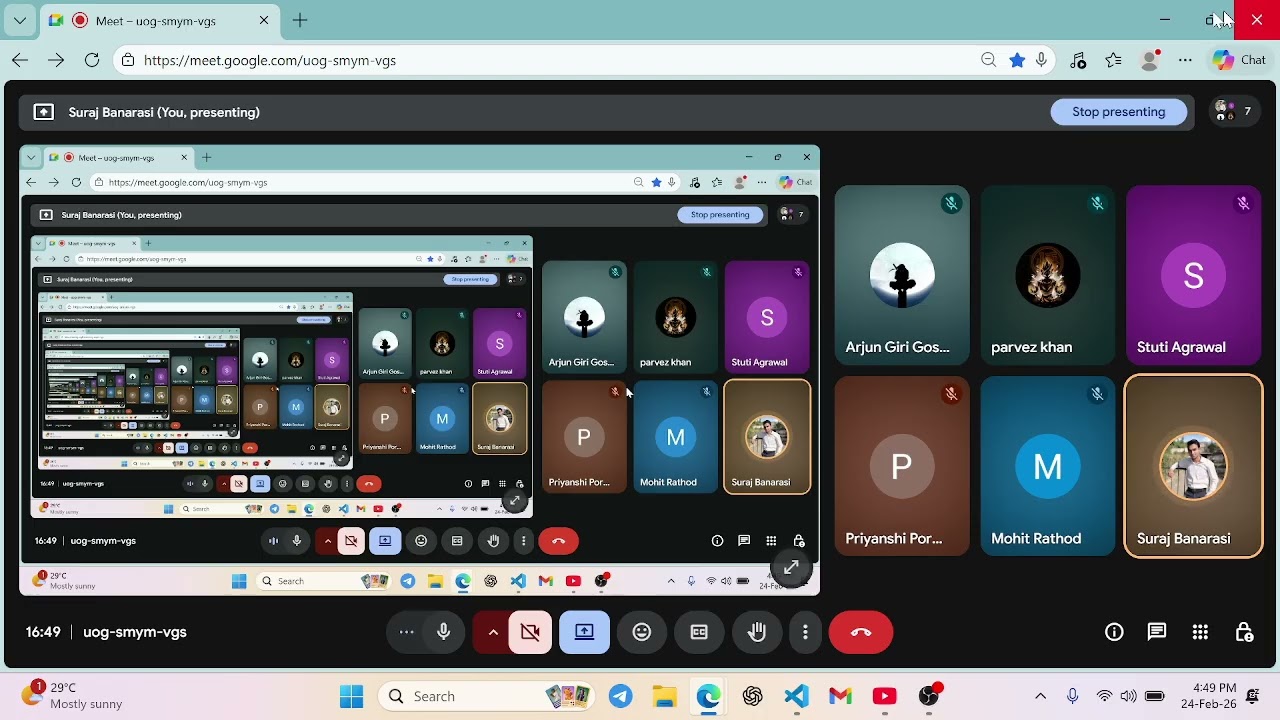Select Stuti Agrawal participant tile on the right
The height and width of the screenshot is (720, 1280).
1193,275
